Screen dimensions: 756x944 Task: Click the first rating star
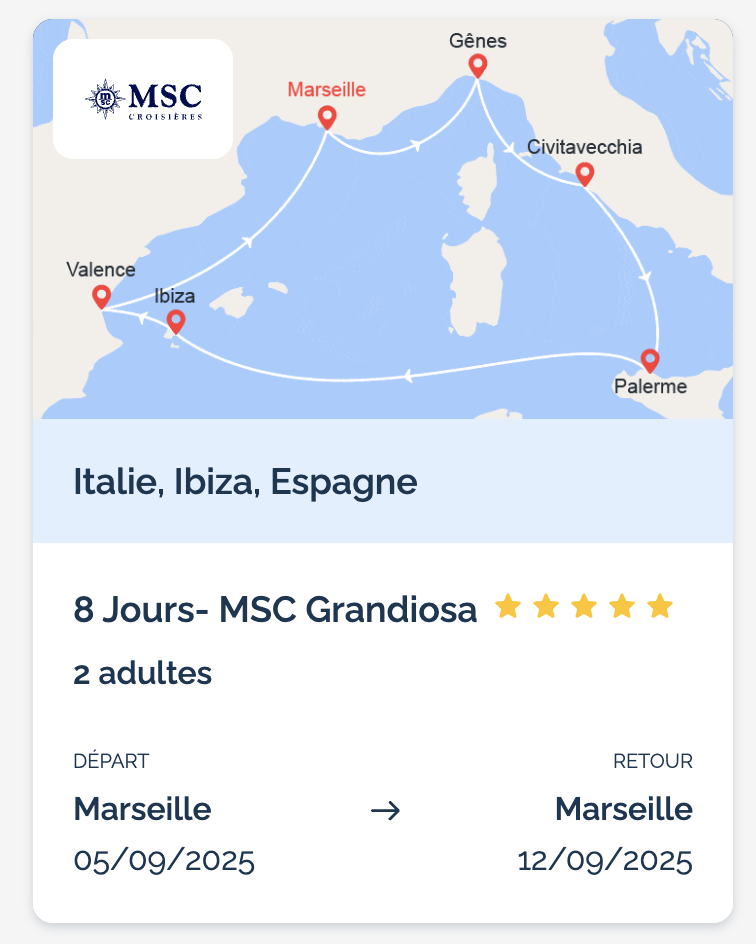coord(508,606)
